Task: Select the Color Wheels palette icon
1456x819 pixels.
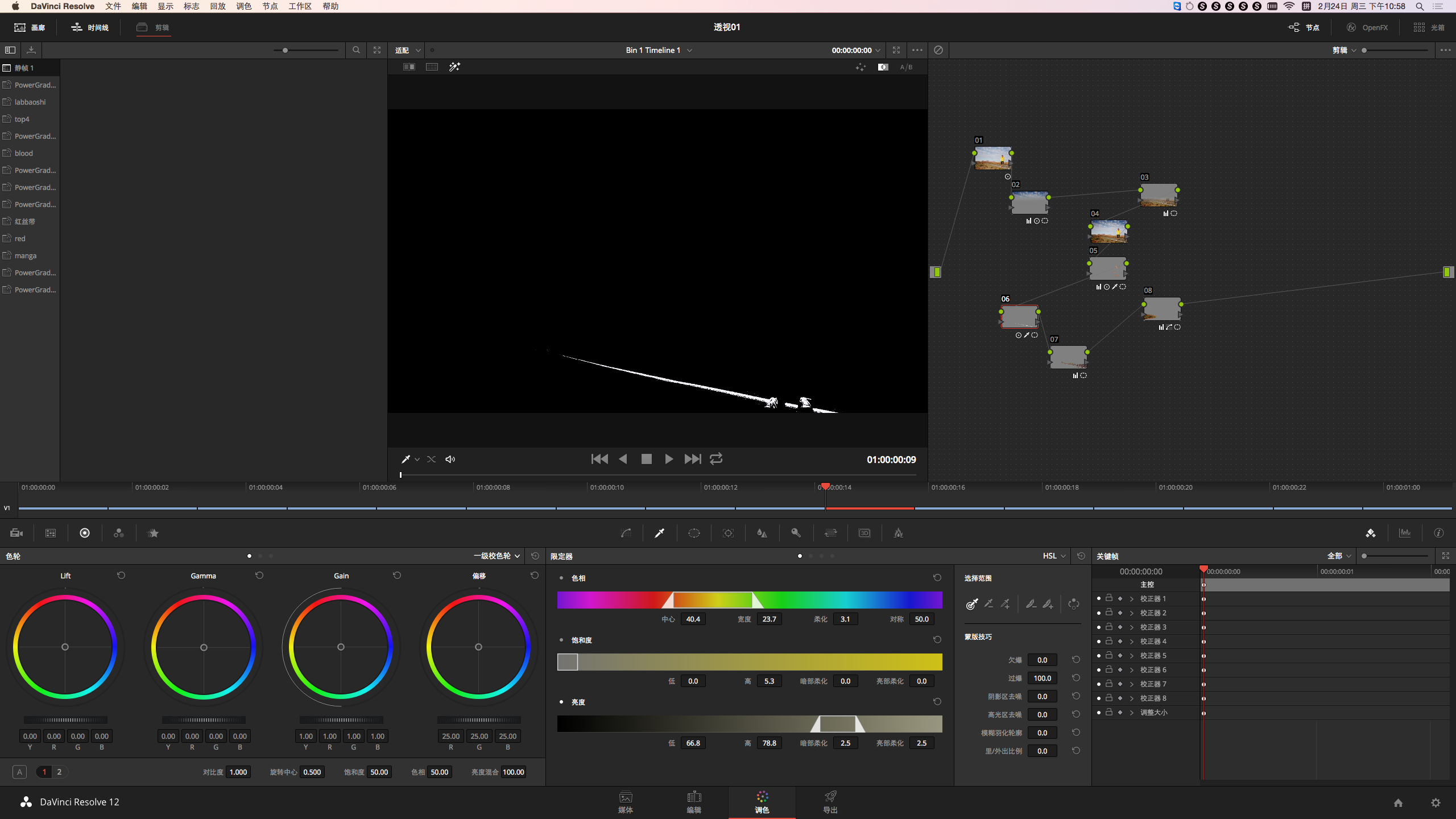Action: [85, 533]
